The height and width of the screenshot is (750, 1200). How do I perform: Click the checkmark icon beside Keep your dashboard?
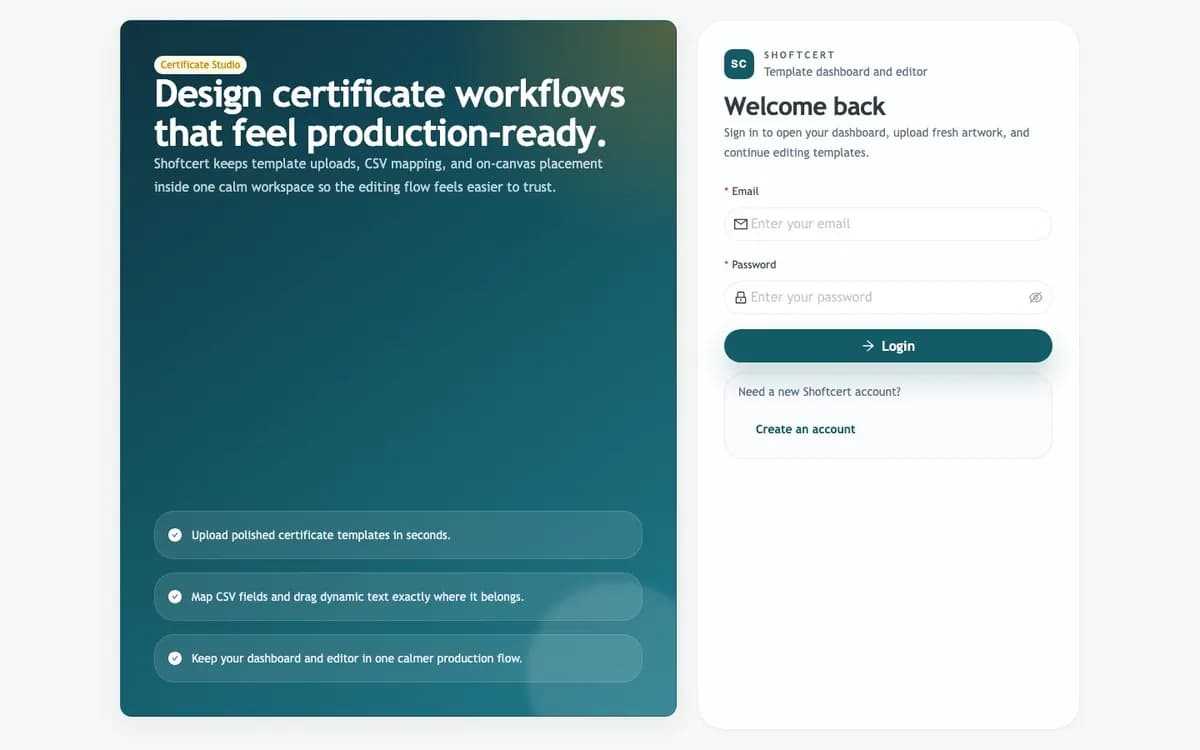(175, 658)
